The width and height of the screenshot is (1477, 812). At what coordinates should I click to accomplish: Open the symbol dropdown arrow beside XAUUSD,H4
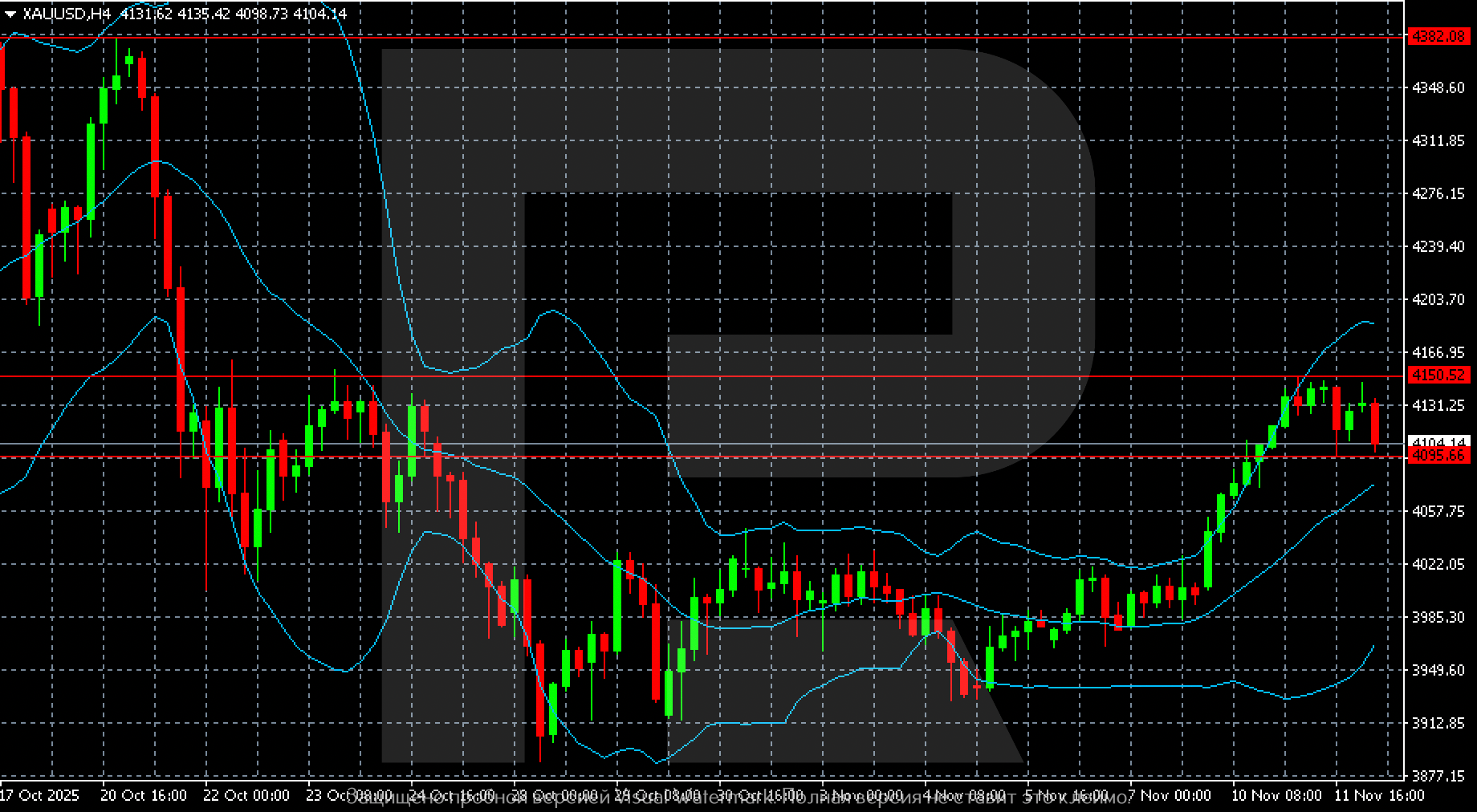coord(9,13)
